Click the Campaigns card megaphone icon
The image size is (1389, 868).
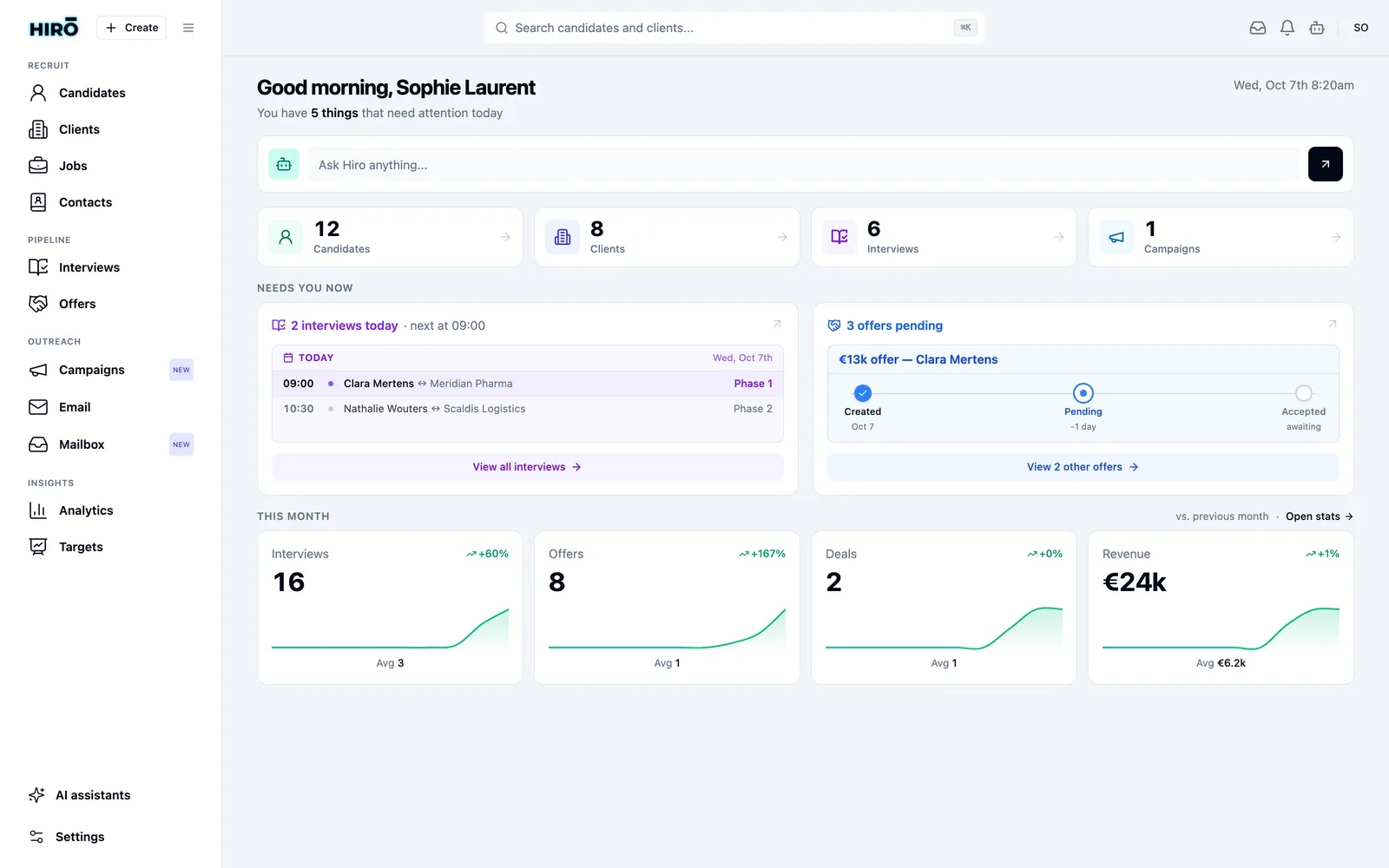point(1116,237)
